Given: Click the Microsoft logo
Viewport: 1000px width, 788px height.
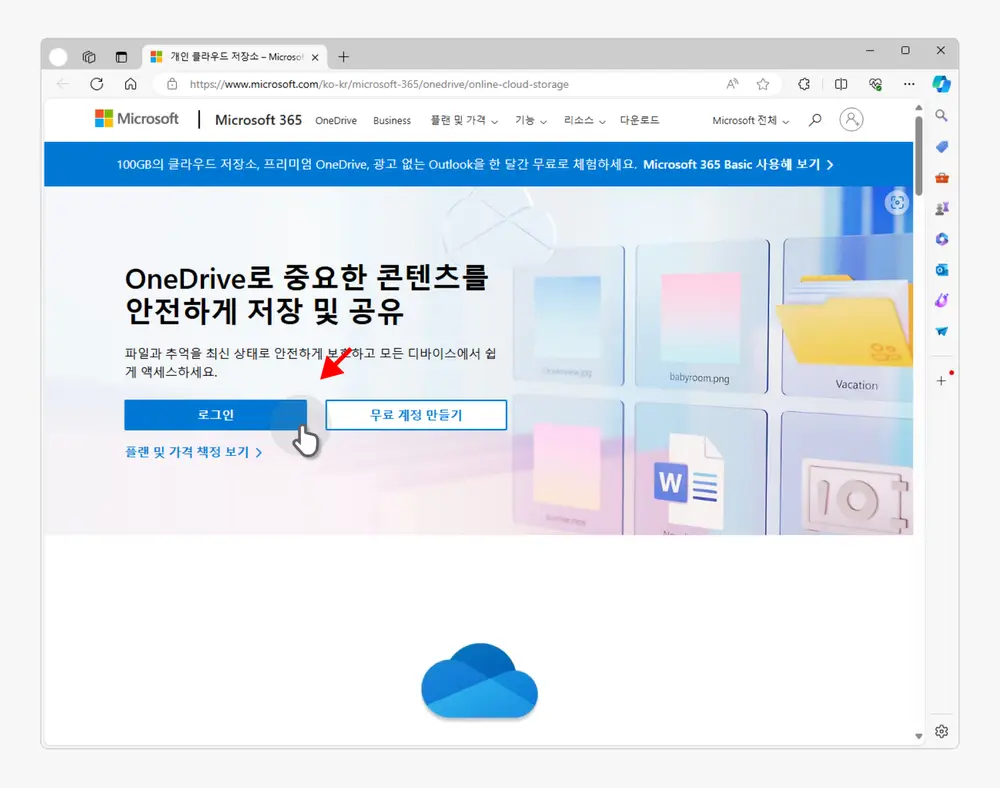Looking at the screenshot, I should (x=136, y=119).
